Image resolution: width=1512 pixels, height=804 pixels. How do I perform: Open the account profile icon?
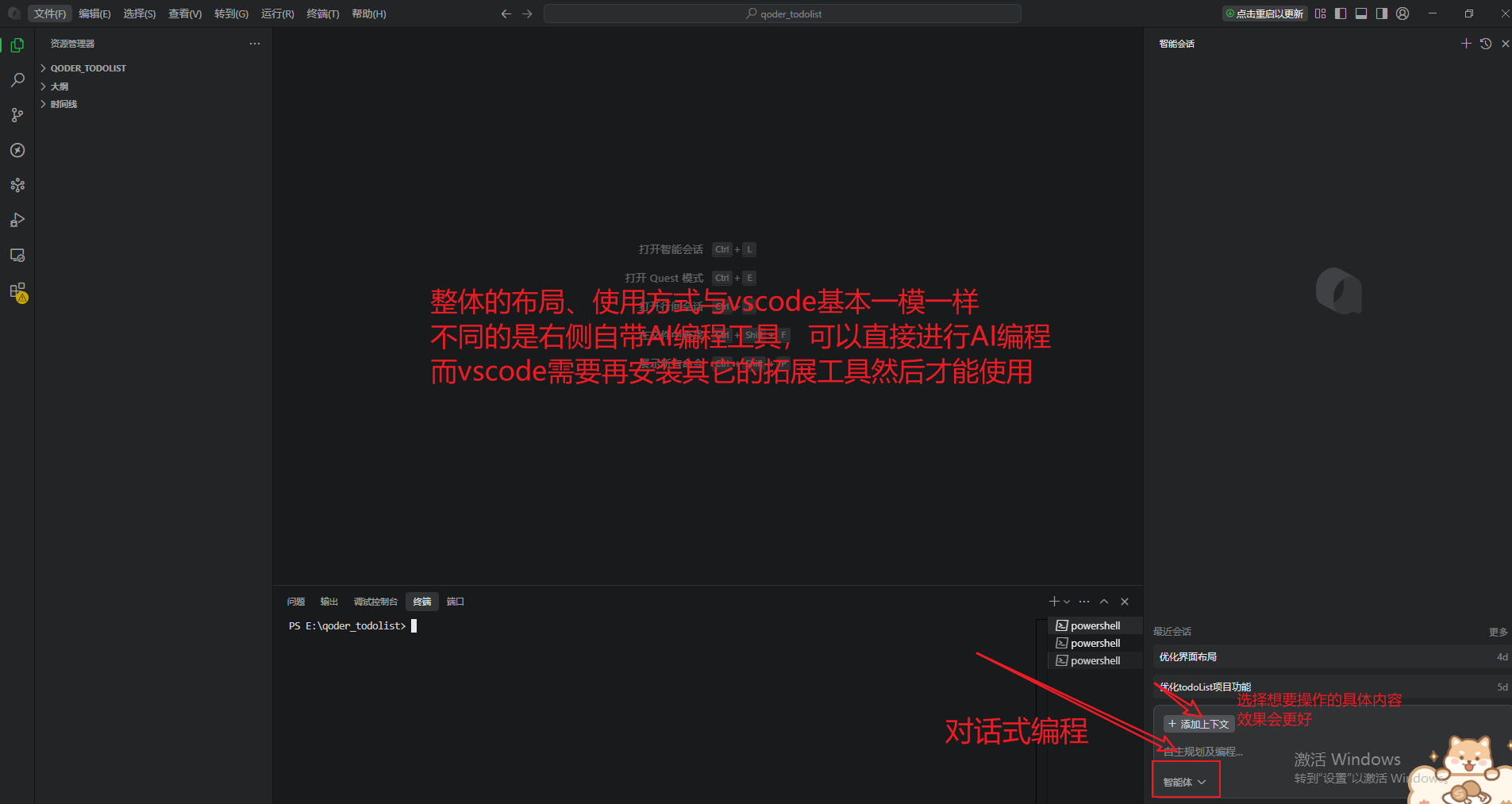tap(1402, 13)
